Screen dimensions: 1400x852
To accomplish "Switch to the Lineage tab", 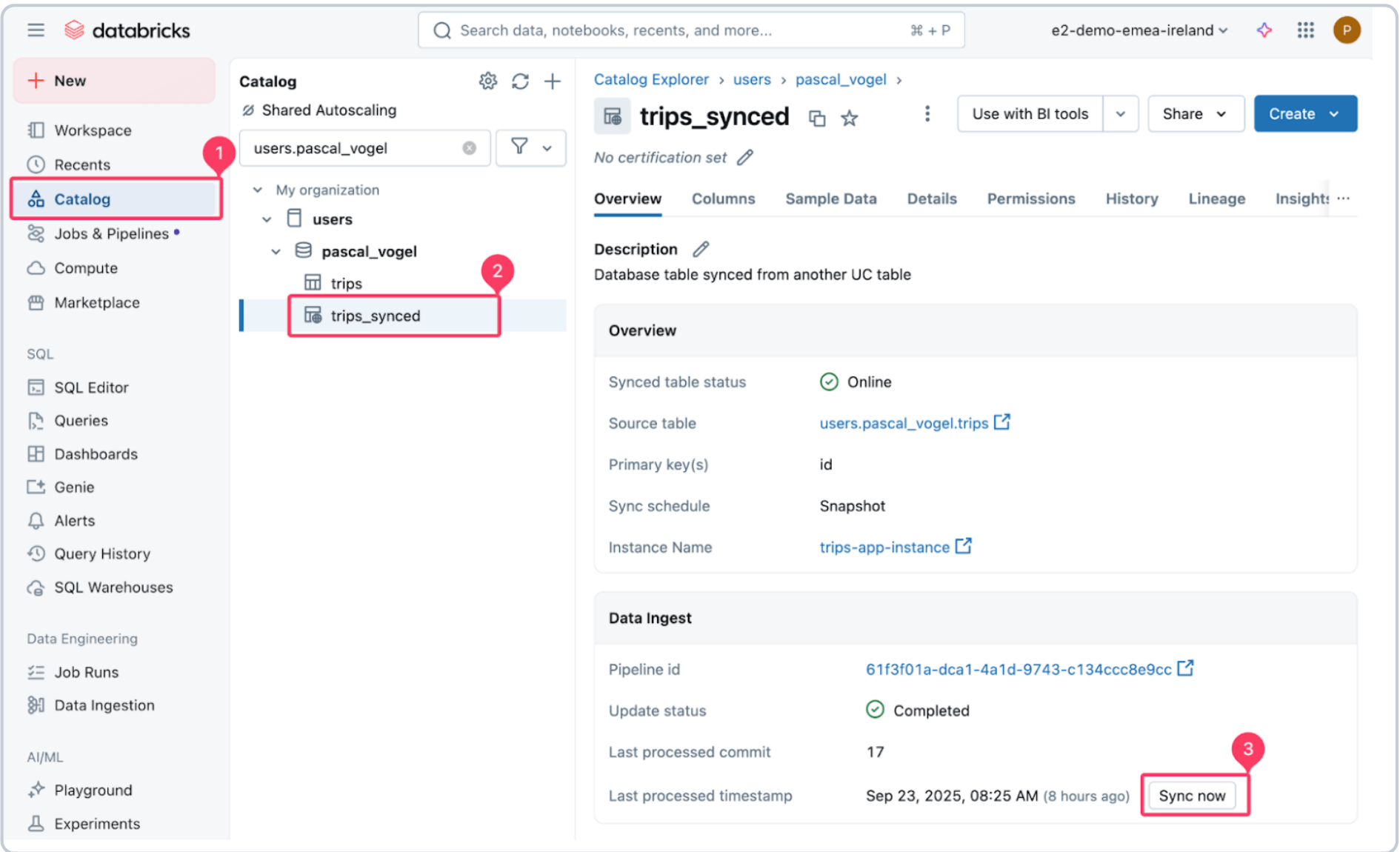I will coord(1217,199).
